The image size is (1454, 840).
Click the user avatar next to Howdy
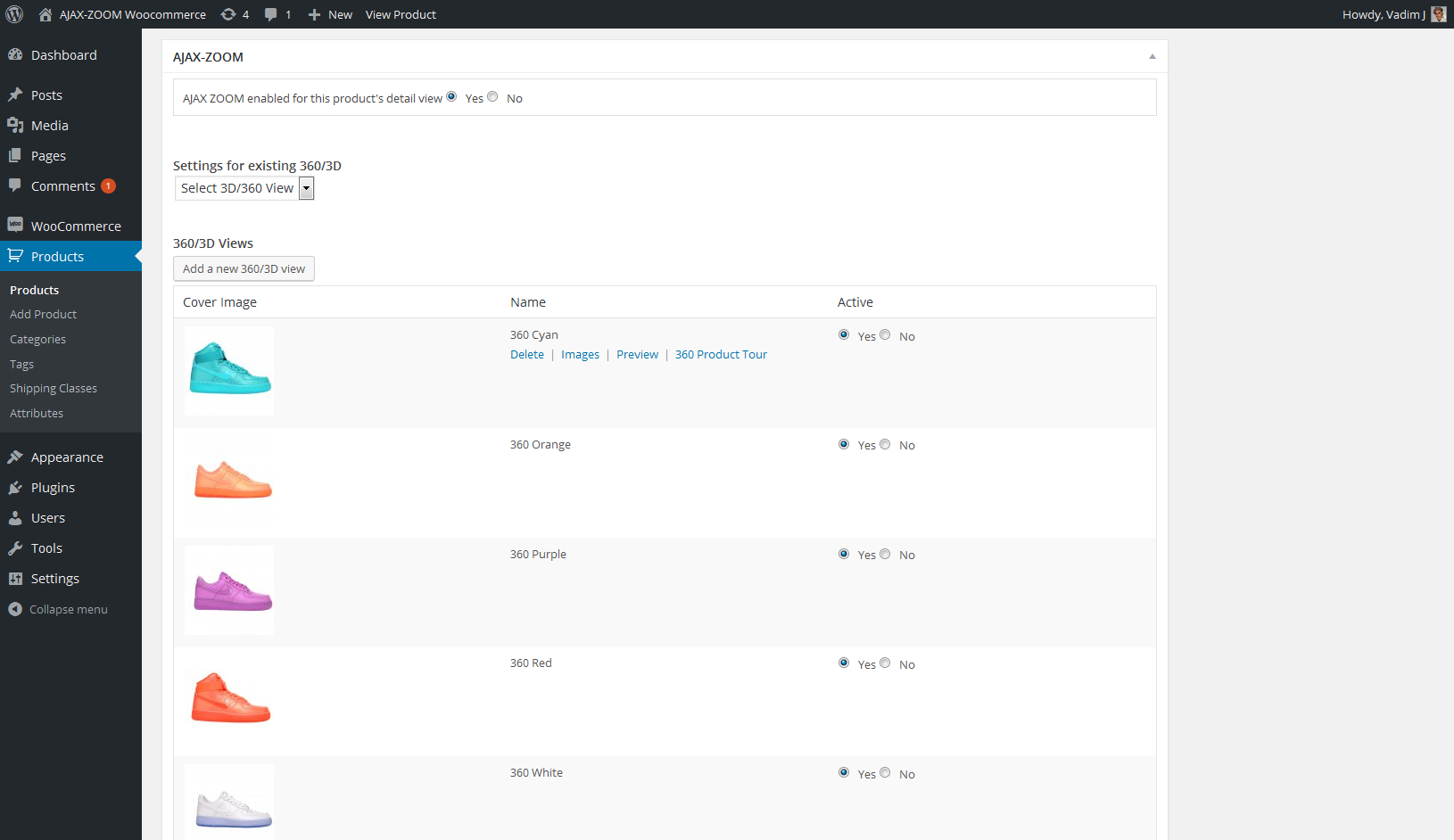[1438, 14]
